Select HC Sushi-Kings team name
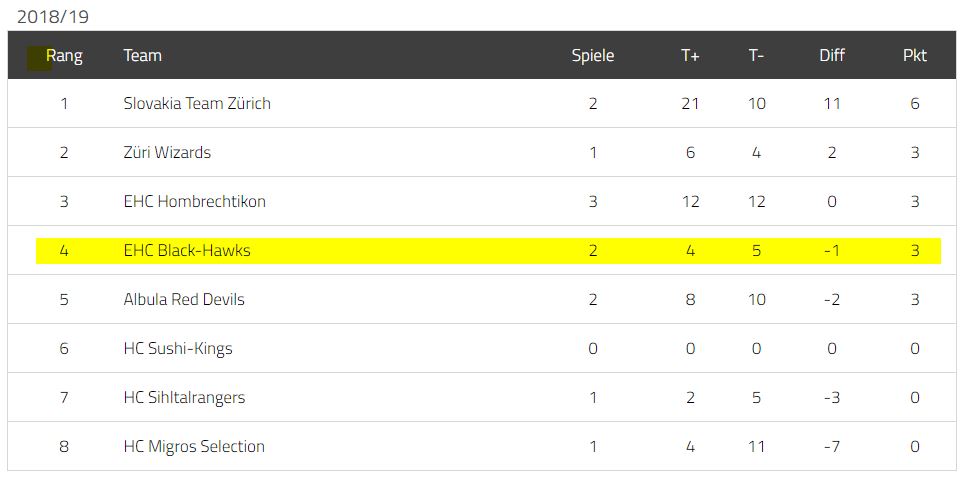967x480 pixels. pos(178,349)
